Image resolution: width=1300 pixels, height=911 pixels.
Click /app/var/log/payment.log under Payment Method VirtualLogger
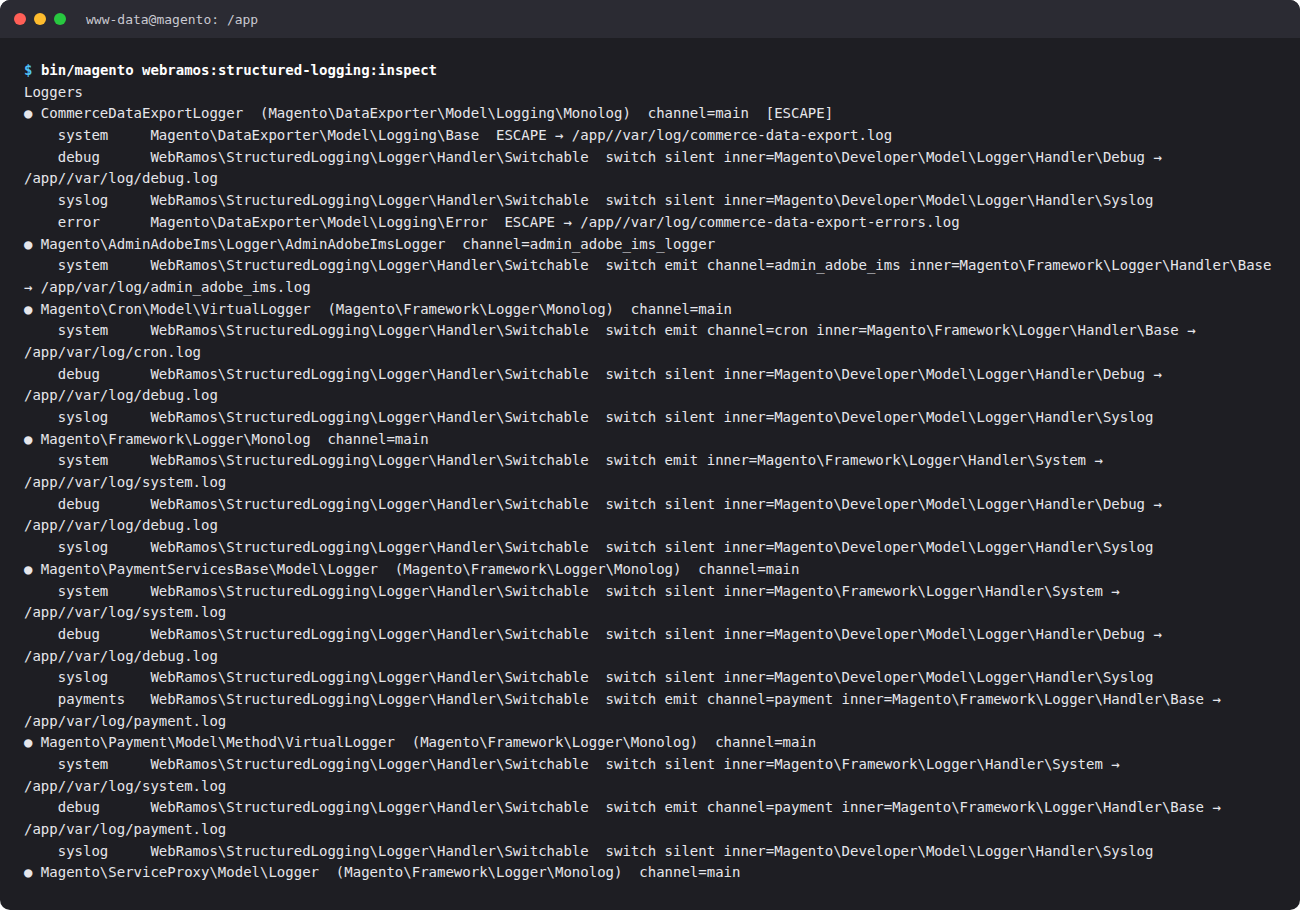point(125,829)
